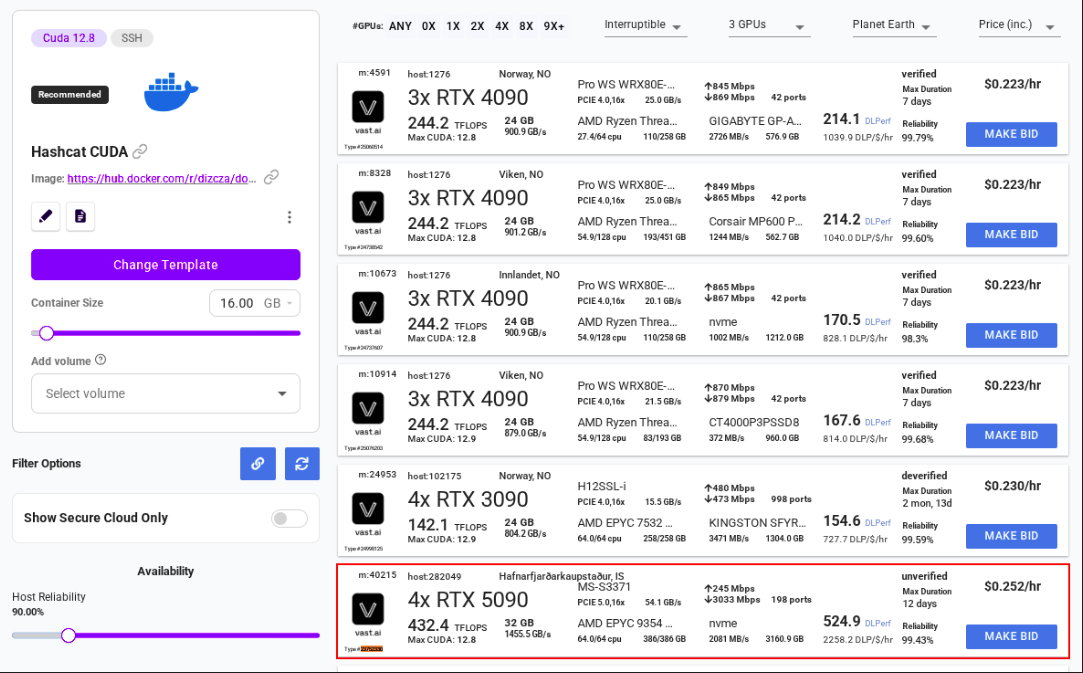
Task: Click Corsair MP600 P... disk name text
Action: point(756,222)
